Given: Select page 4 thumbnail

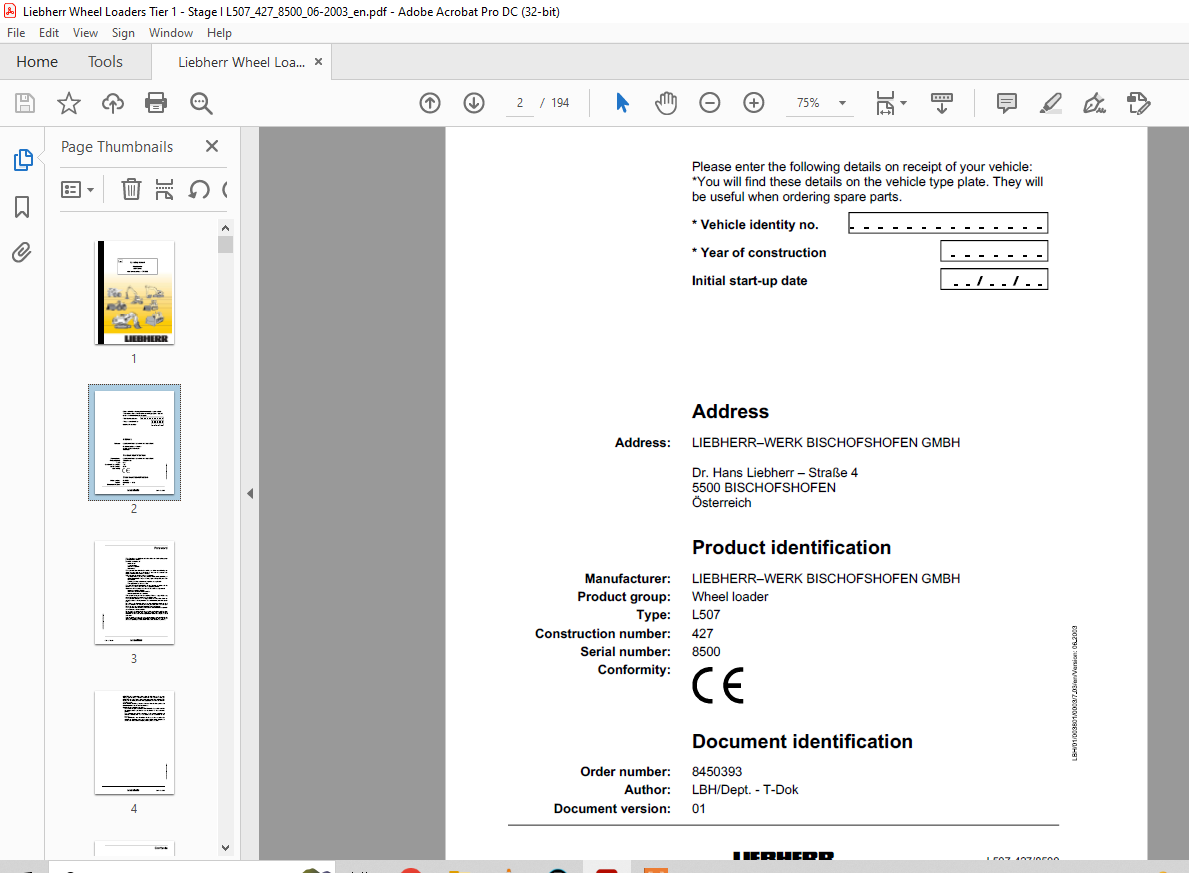Looking at the screenshot, I should pyautogui.click(x=135, y=743).
